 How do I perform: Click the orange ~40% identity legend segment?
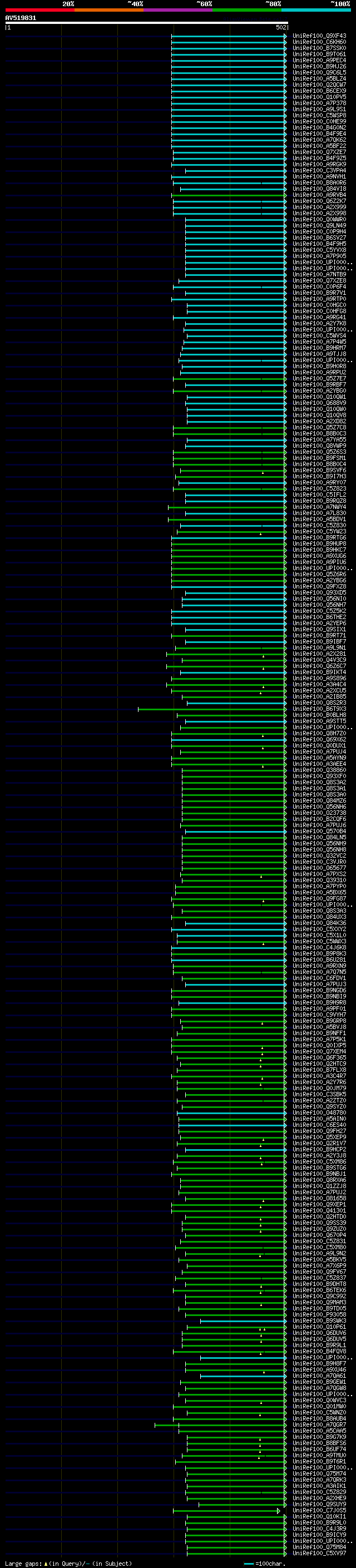(109, 10)
